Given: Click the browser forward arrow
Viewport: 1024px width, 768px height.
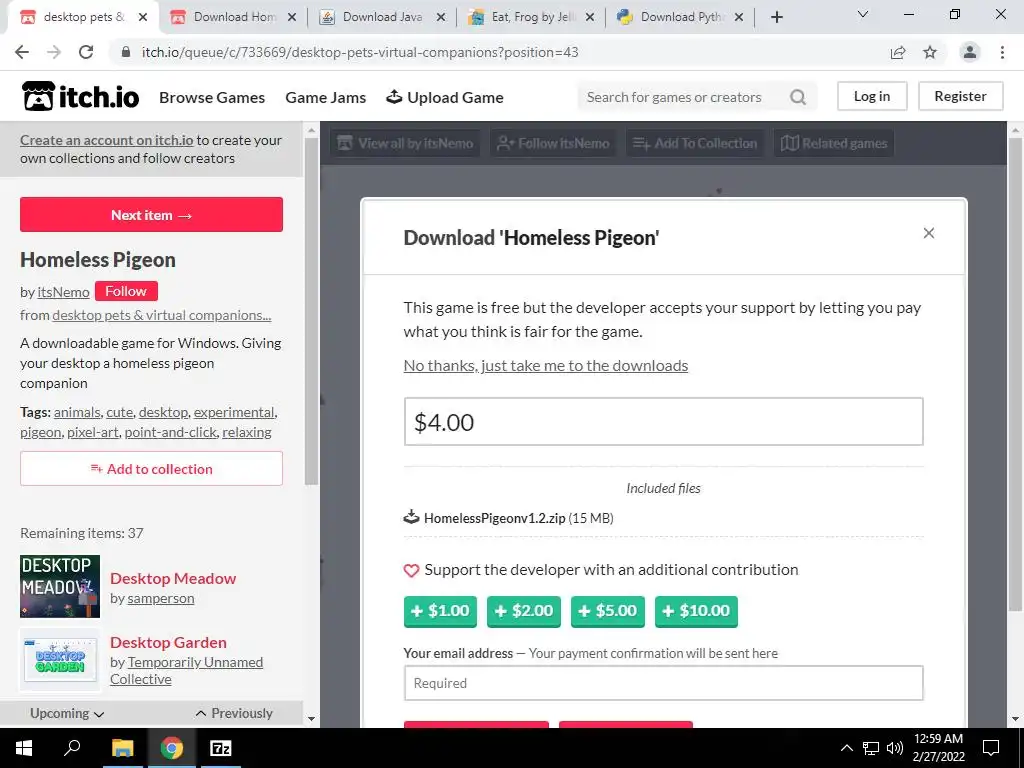Looking at the screenshot, I should point(54,52).
